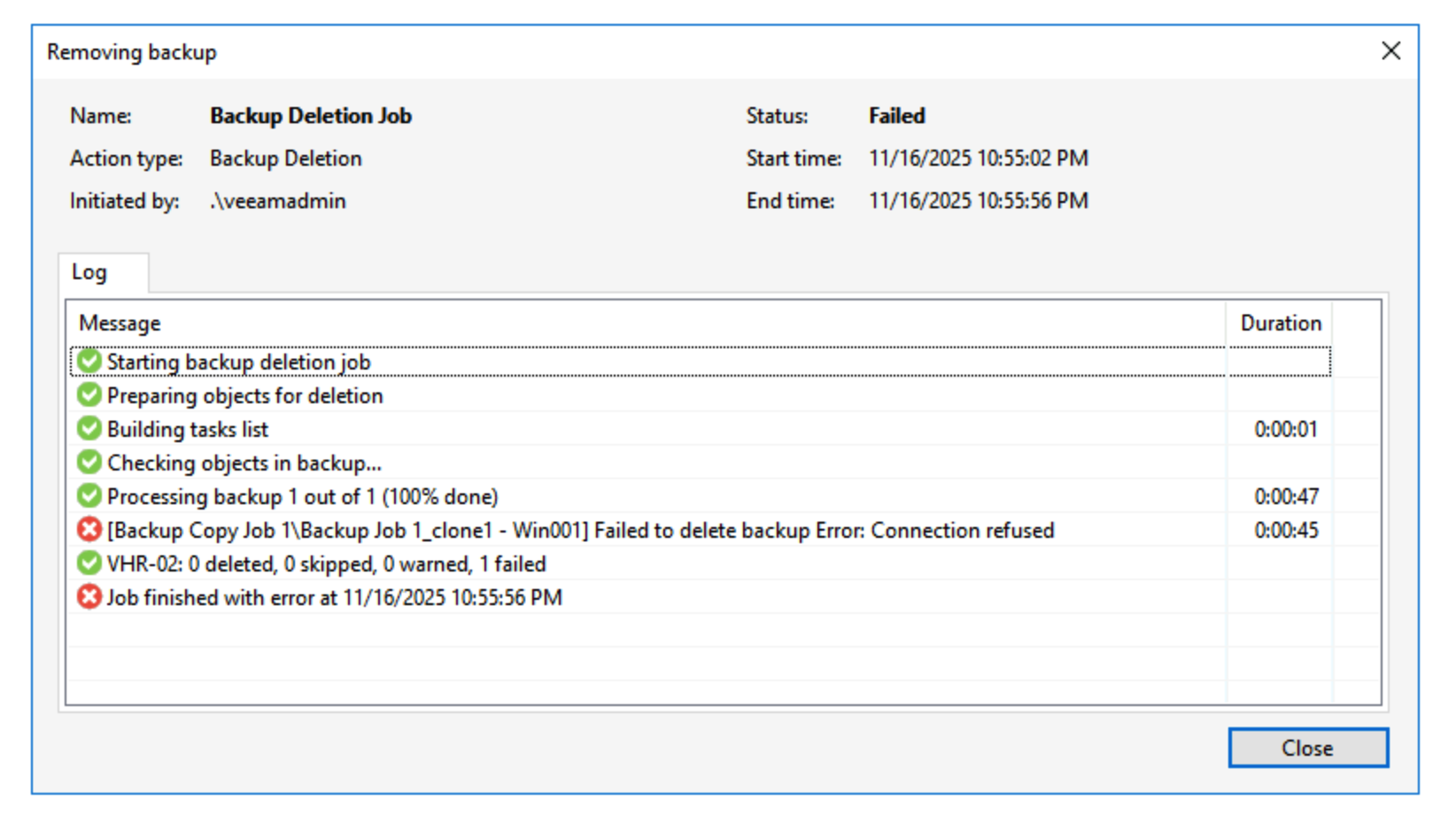Click status icon for Checking objects in backup
The image size is (1456, 815).
[89, 462]
